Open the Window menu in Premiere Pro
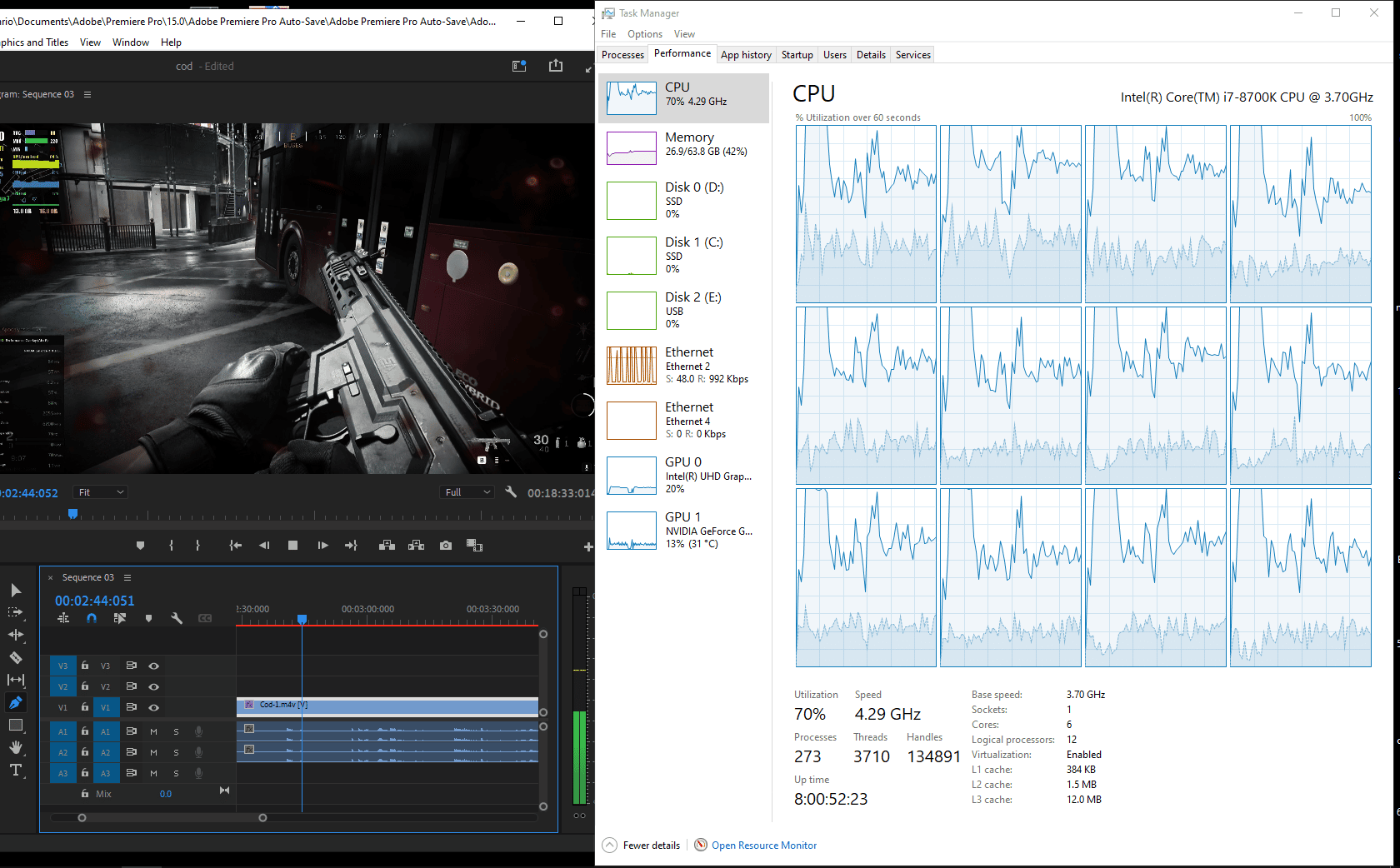The width and height of the screenshot is (1400, 868). coord(130,42)
